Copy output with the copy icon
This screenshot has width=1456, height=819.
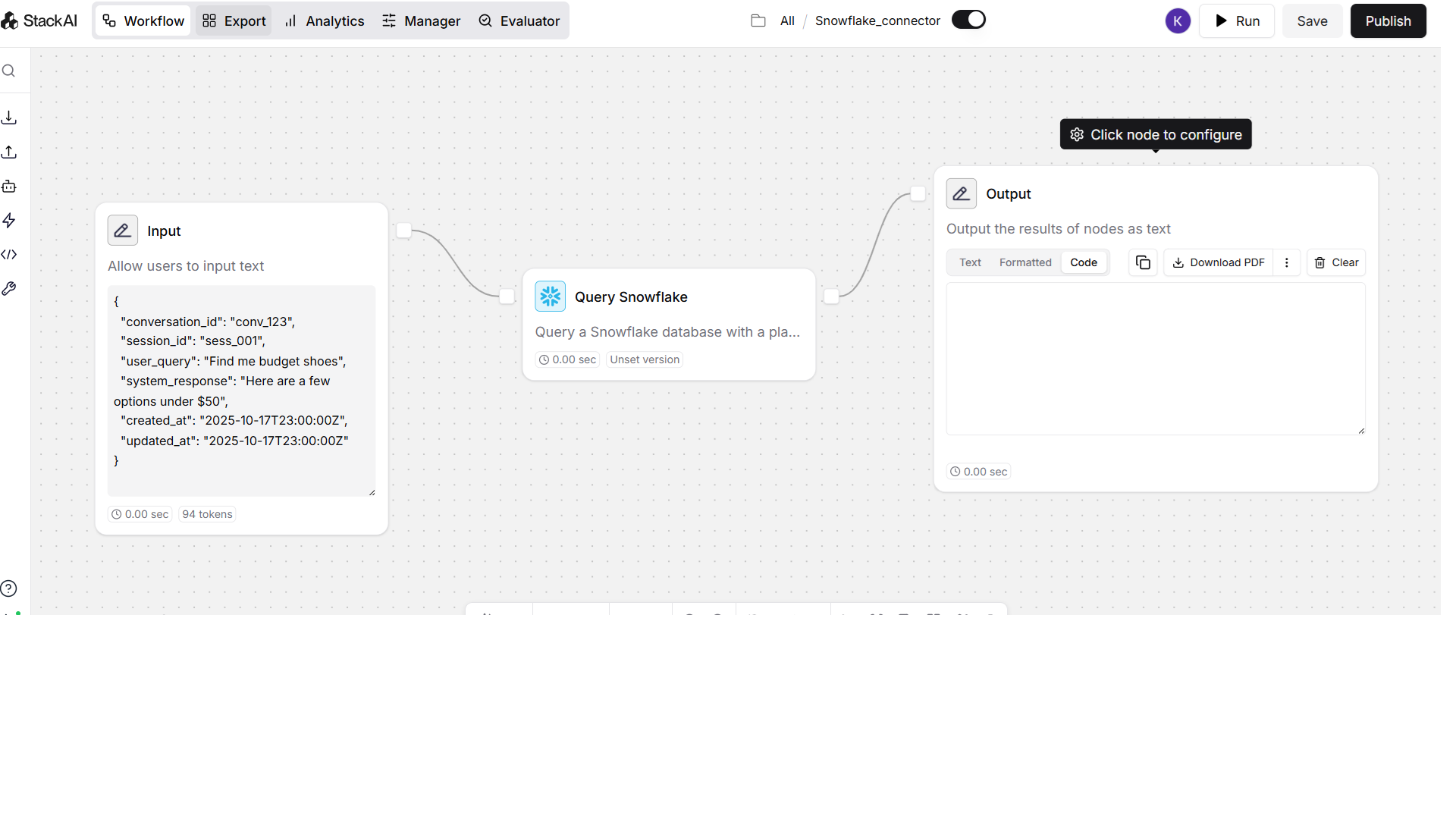pos(1143,262)
